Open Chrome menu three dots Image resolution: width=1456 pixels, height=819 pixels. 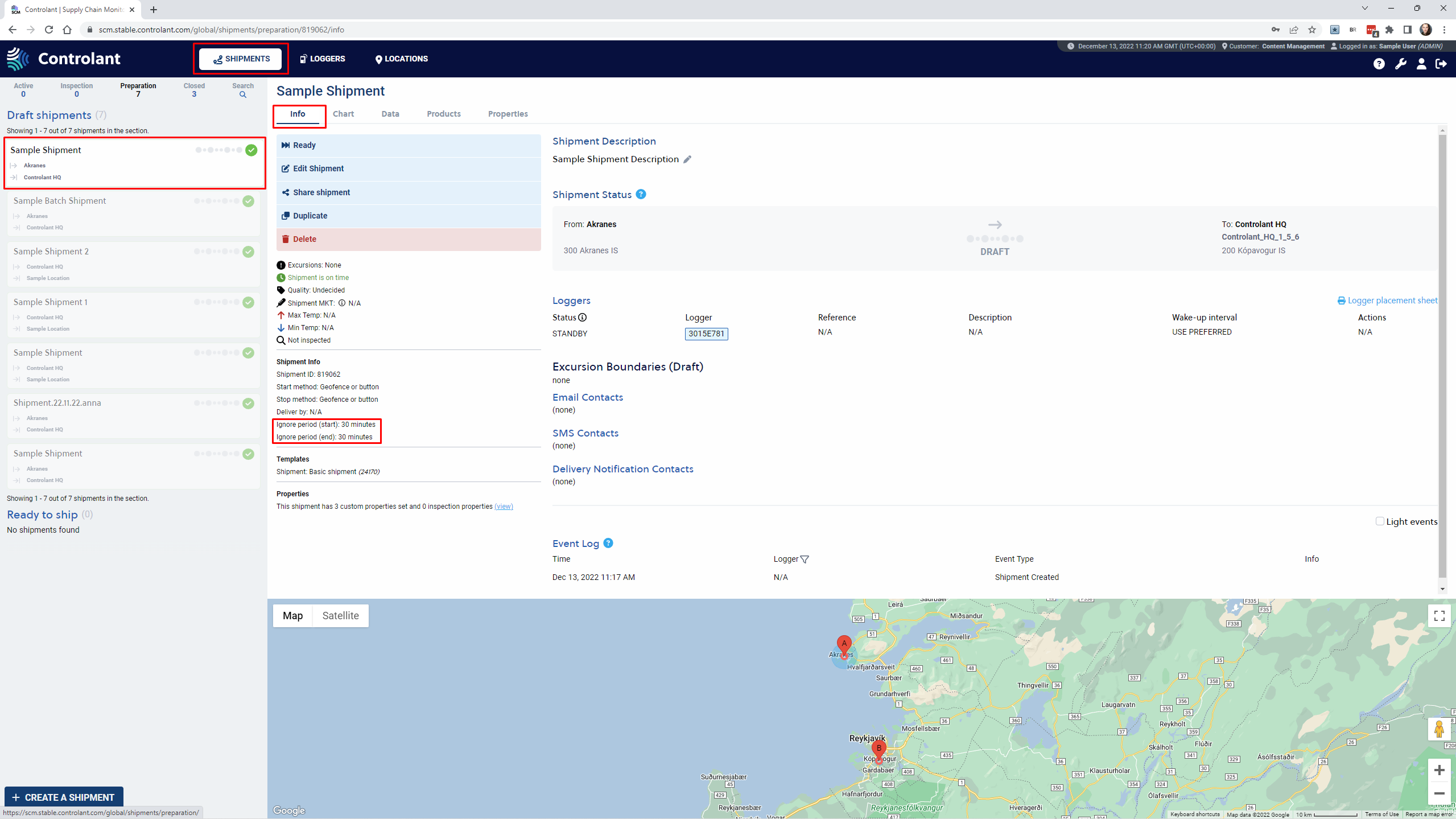pos(1444,30)
